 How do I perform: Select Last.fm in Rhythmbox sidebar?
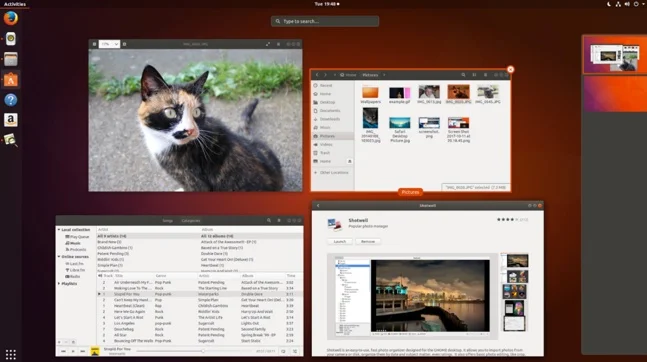[x=75, y=263]
